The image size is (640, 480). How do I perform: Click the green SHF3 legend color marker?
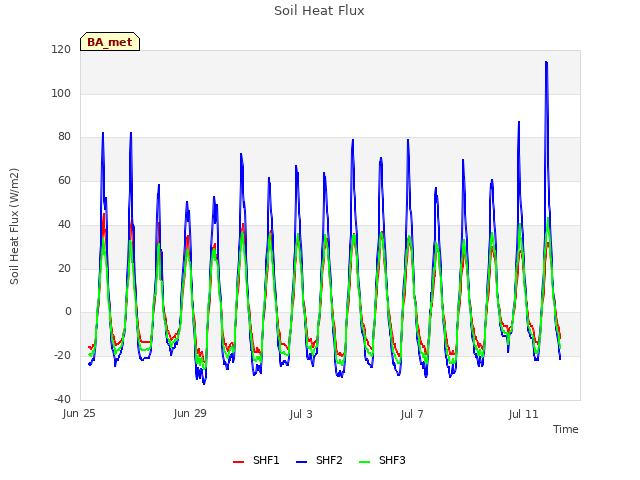tap(364, 462)
